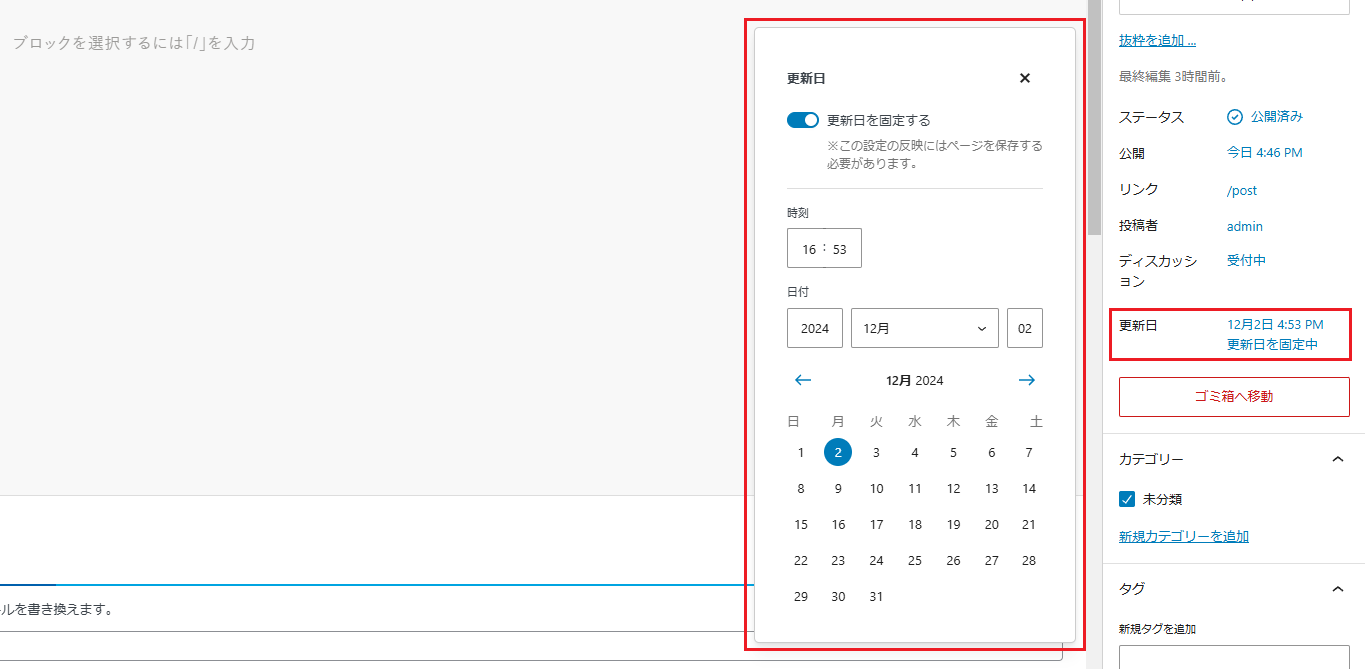Open publish date 今日 4:46 PM
Viewport: 1365px width, 669px height.
[x=1264, y=153]
